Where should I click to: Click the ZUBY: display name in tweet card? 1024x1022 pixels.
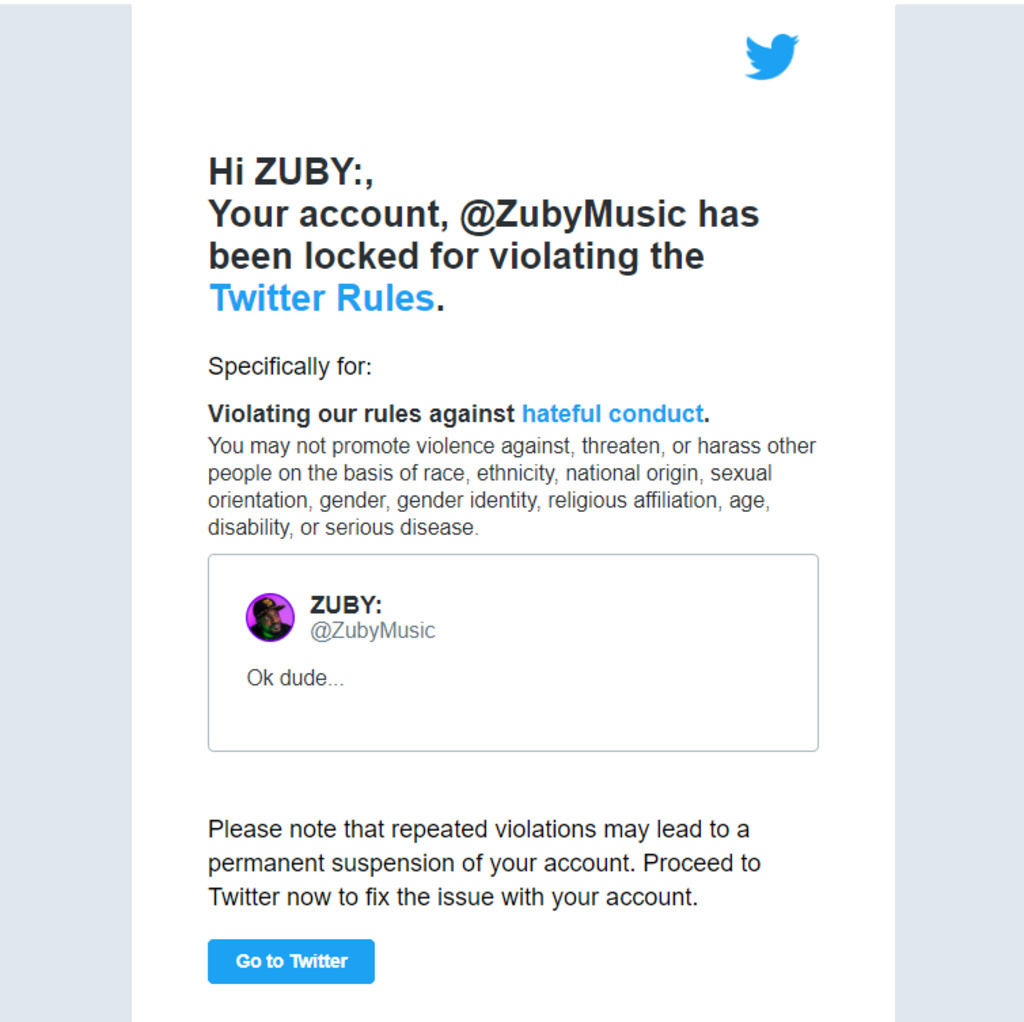pos(346,605)
